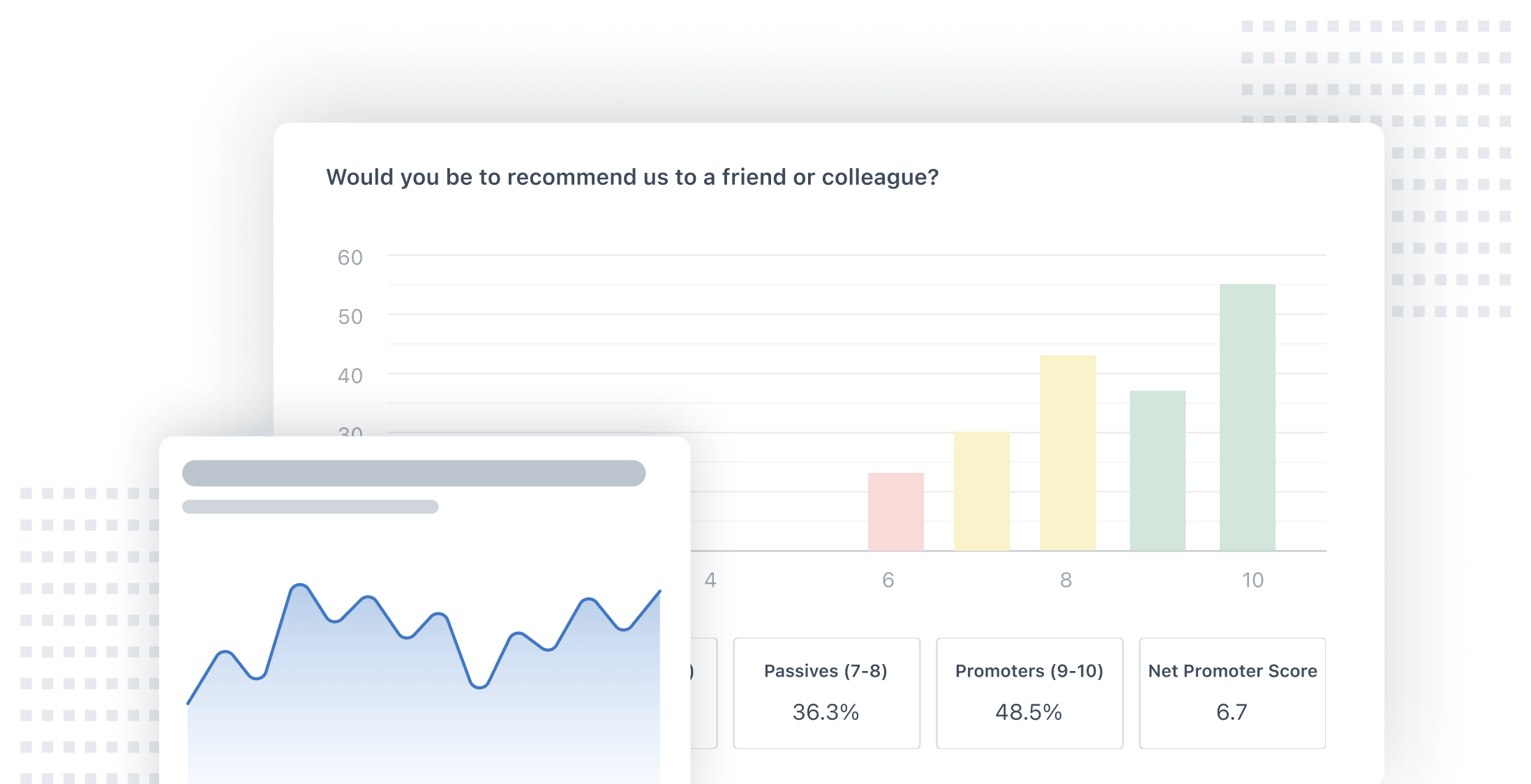Click the x-axis label 8
This screenshot has height=784, width=1531.
(1066, 580)
